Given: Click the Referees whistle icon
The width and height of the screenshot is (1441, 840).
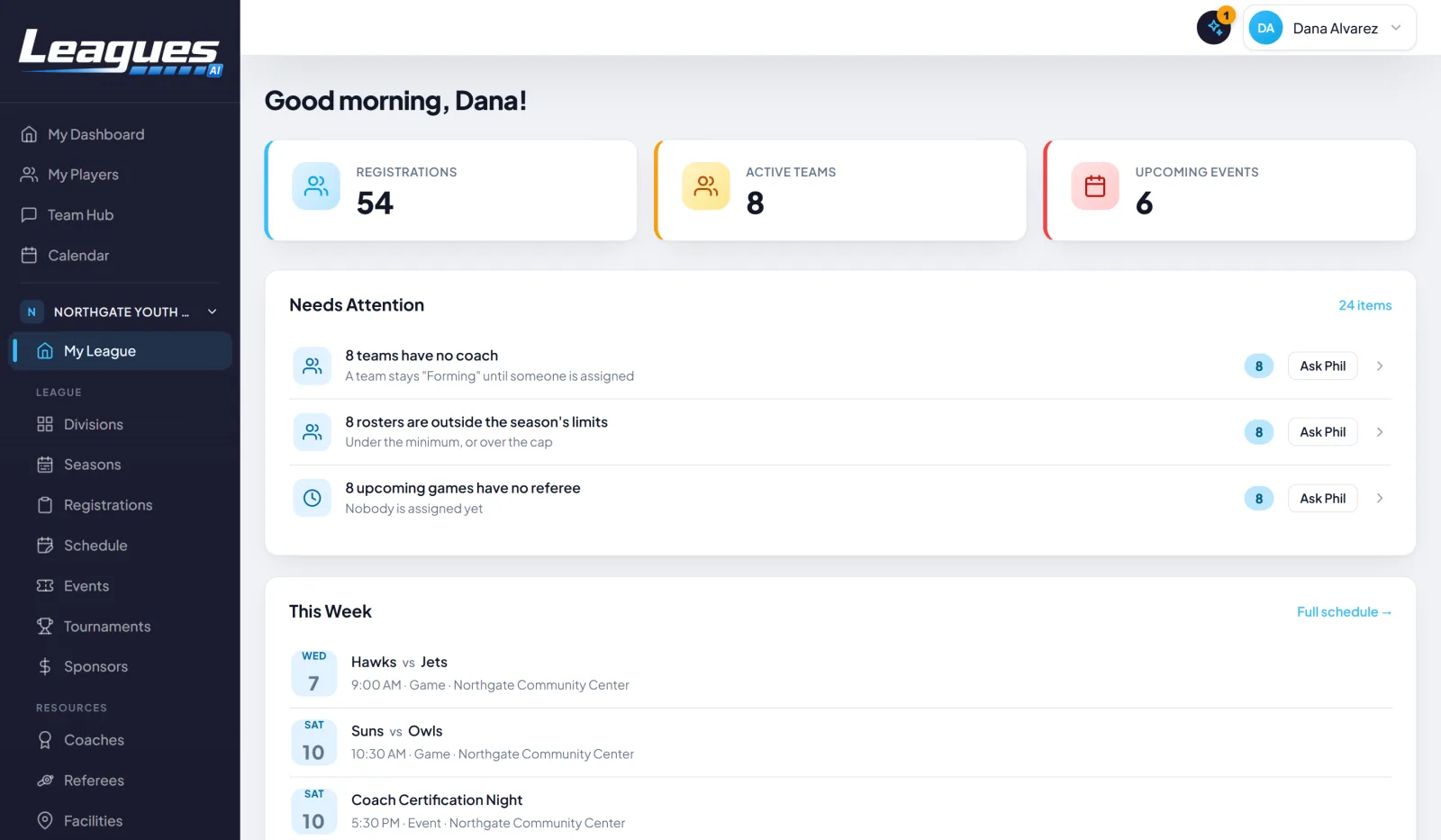Looking at the screenshot, I should click(45, 781).
